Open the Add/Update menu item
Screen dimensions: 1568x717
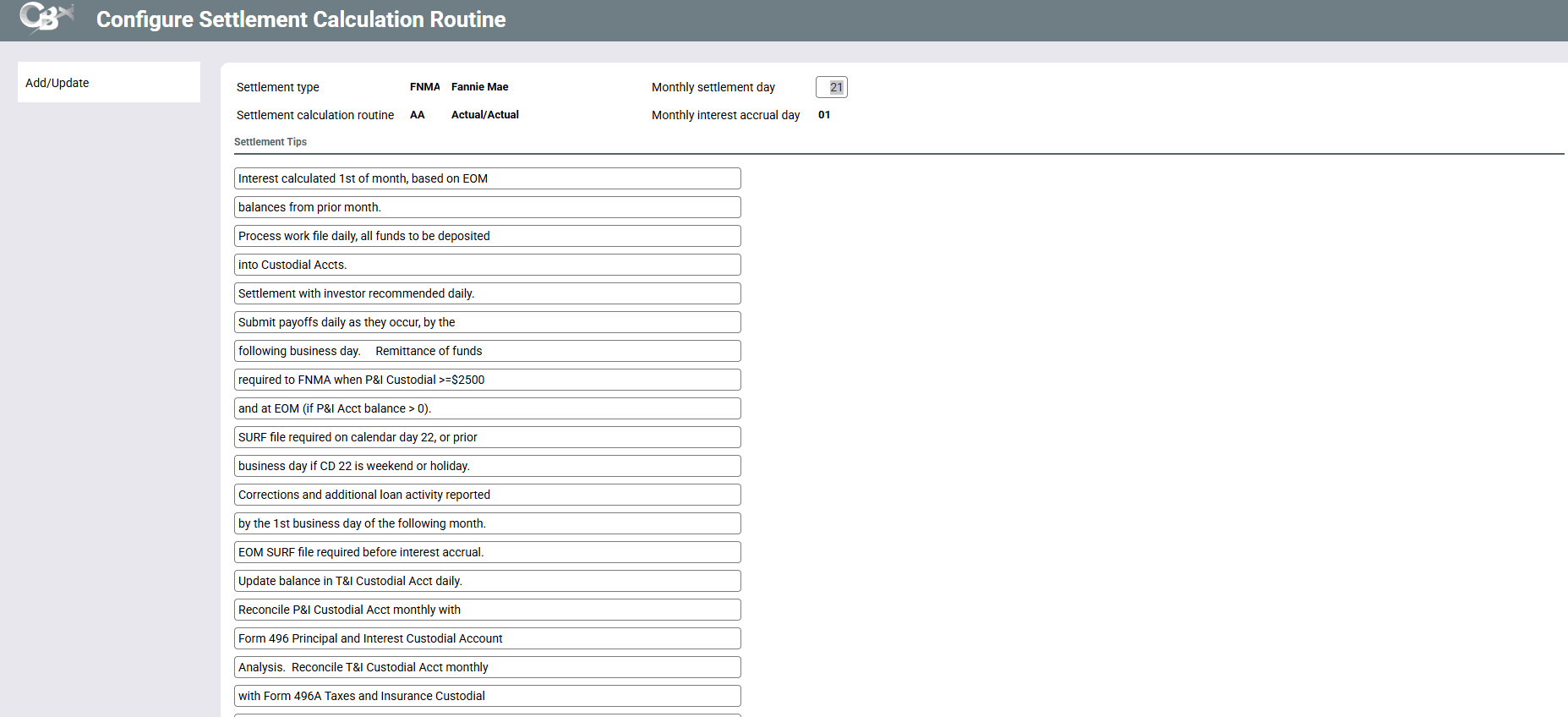click(x=57, y=83)
